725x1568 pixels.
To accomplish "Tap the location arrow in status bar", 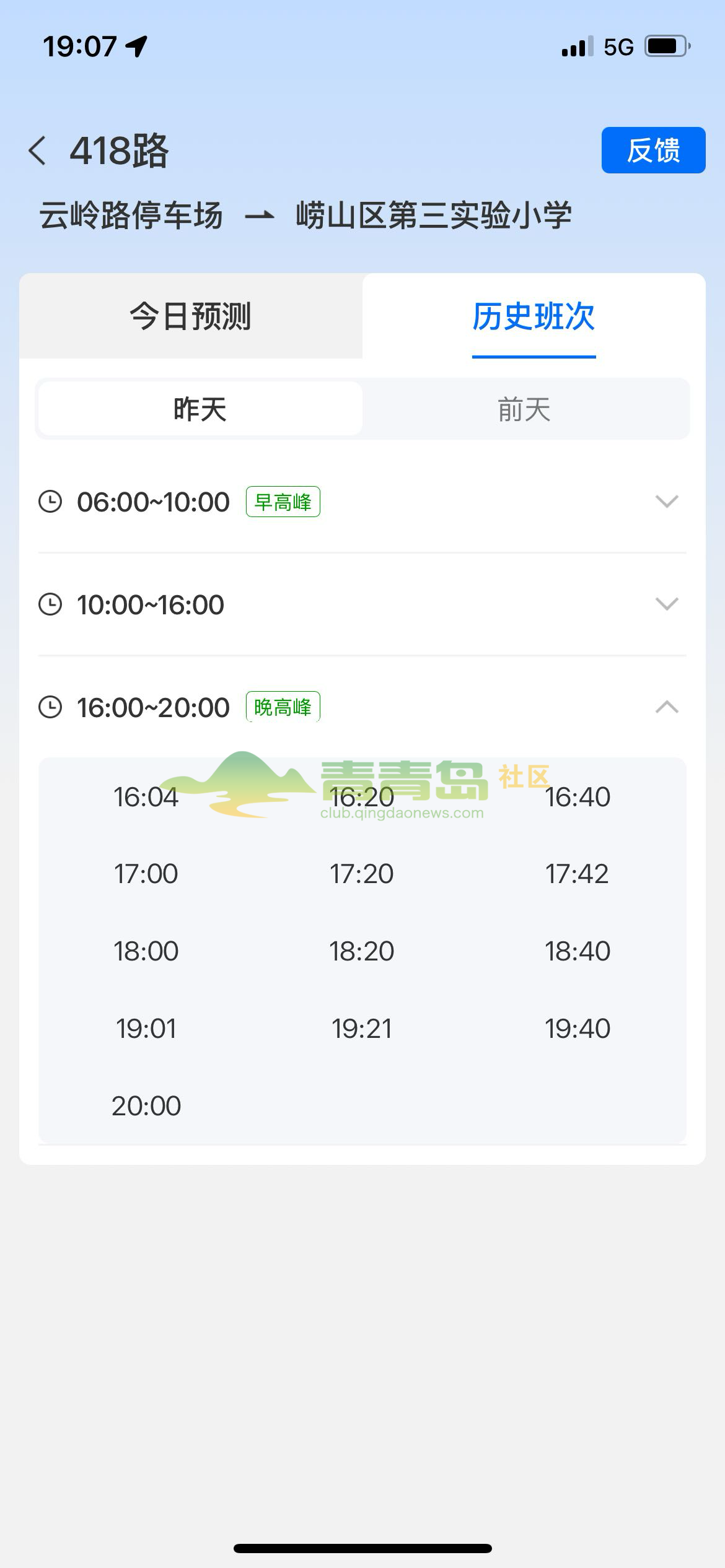I will pos(136,46).
